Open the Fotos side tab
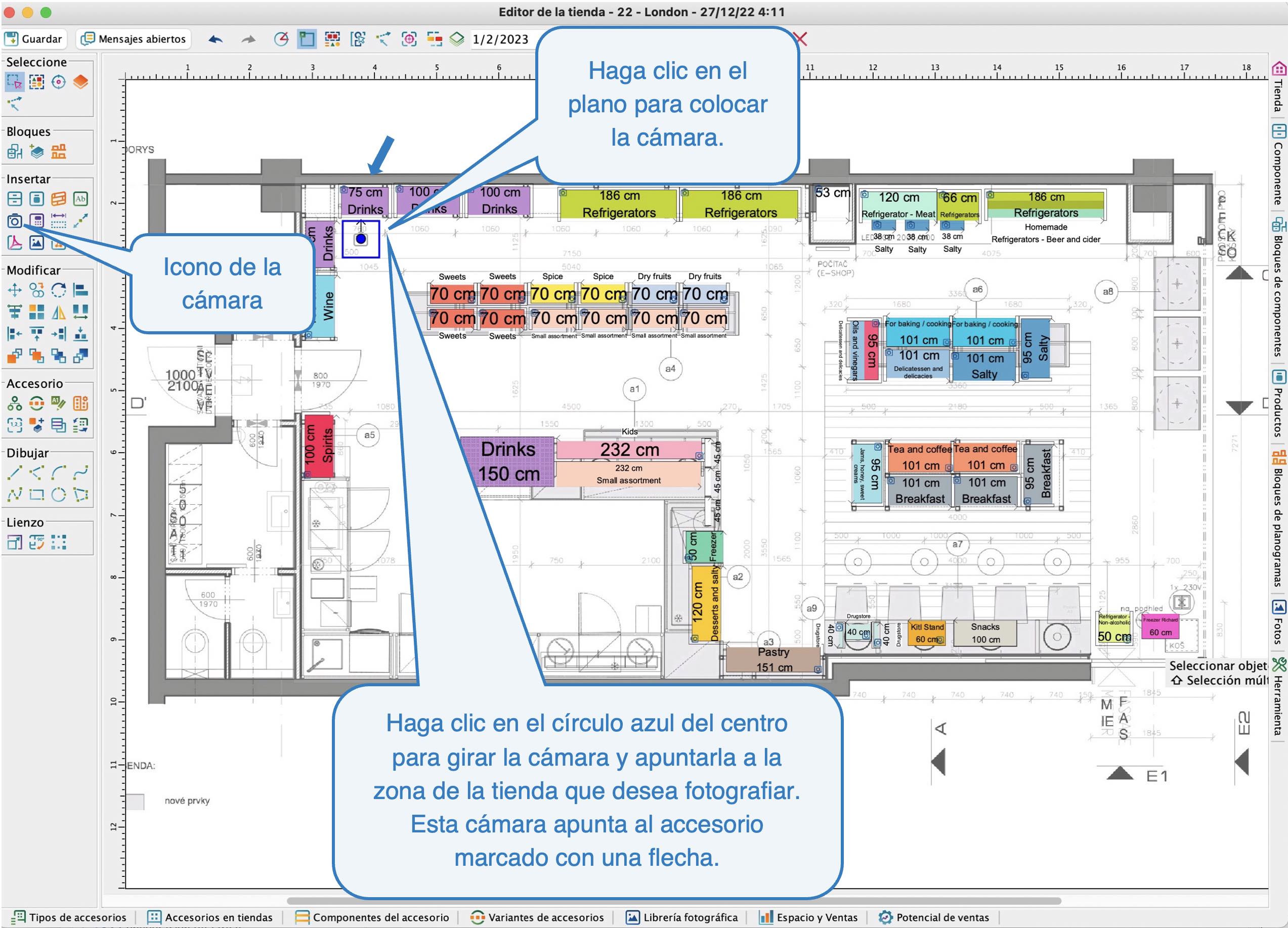This screenshot has width=1288, height=928. click(x=1278, y=623)
